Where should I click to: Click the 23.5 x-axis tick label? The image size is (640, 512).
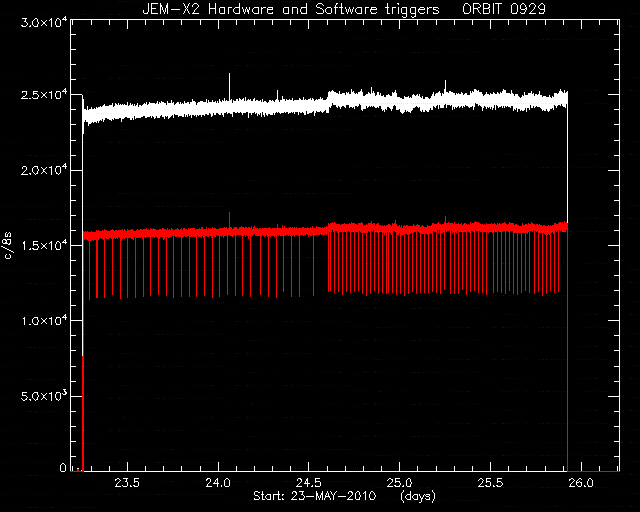coord(127,483)
